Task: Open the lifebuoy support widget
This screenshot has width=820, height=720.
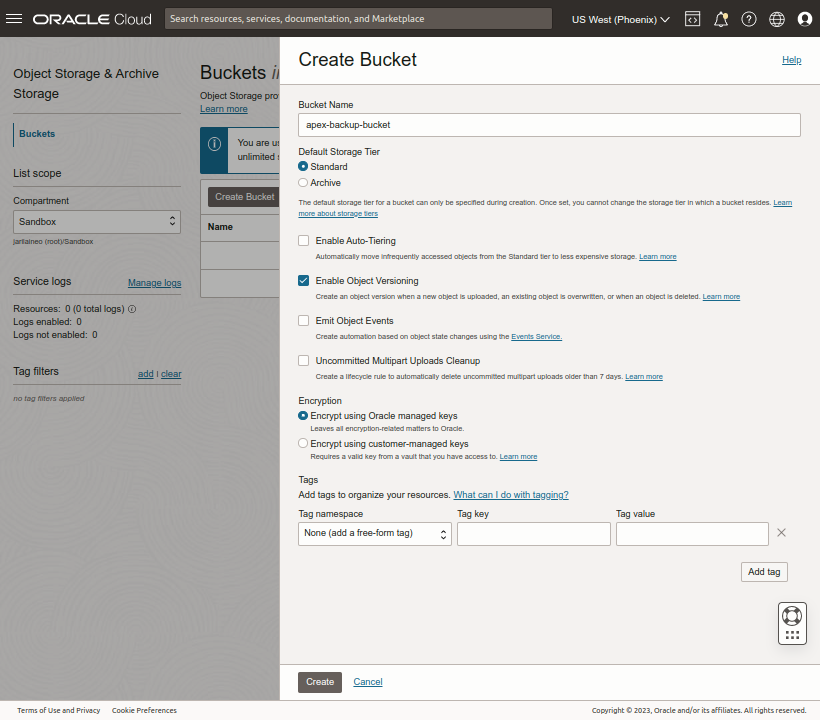Action: (792, 616)
